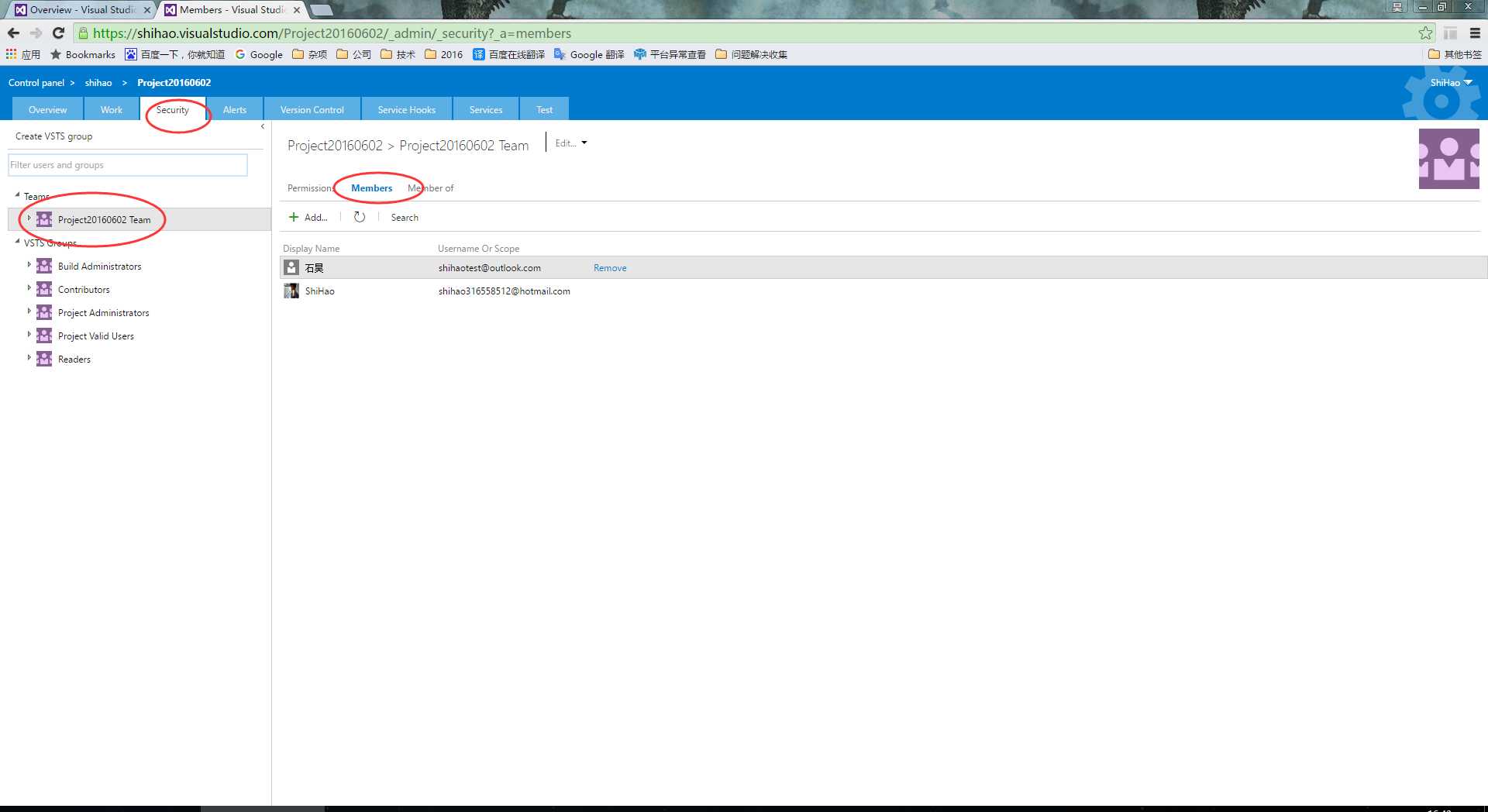Open the Version Control tab
1488x812 pixels.
pos(312,109)
